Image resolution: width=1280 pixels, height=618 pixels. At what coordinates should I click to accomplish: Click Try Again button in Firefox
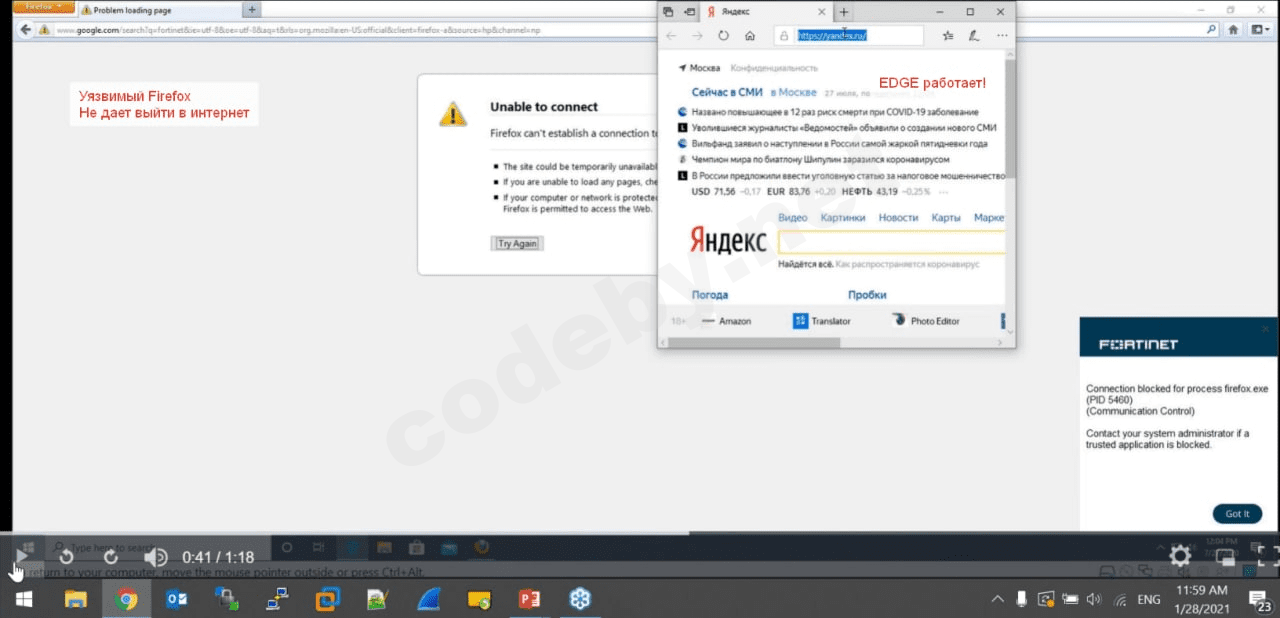tap(518, 244)
